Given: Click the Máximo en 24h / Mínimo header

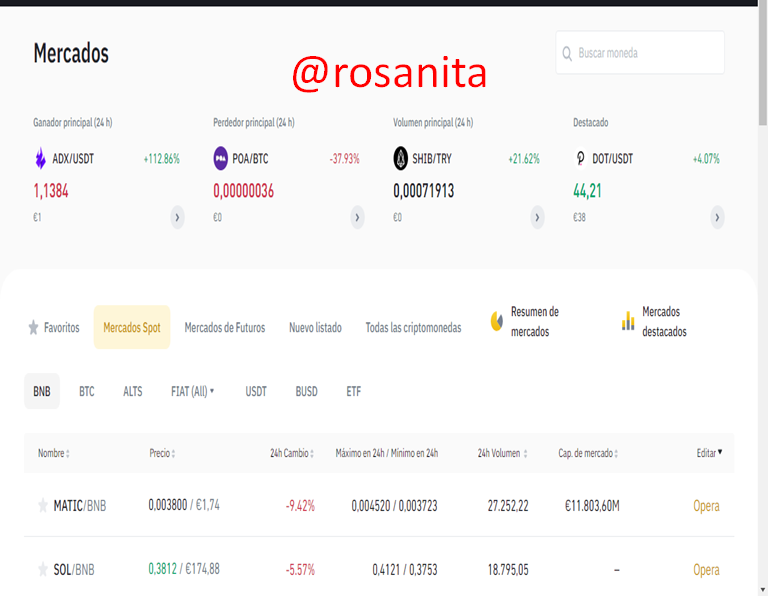Looking at the screenshot, I should [x=386, y=453].
